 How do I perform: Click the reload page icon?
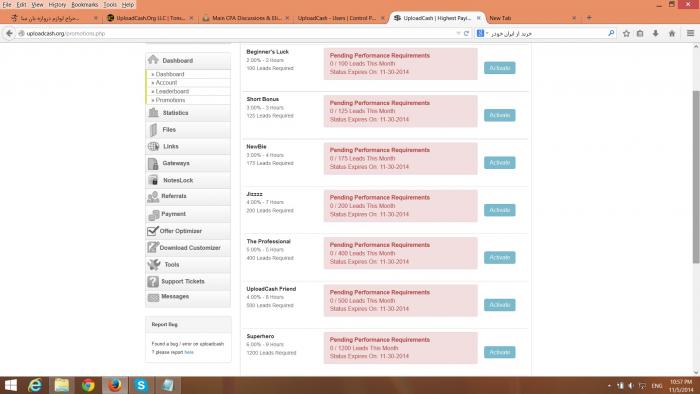click(466, 33)
